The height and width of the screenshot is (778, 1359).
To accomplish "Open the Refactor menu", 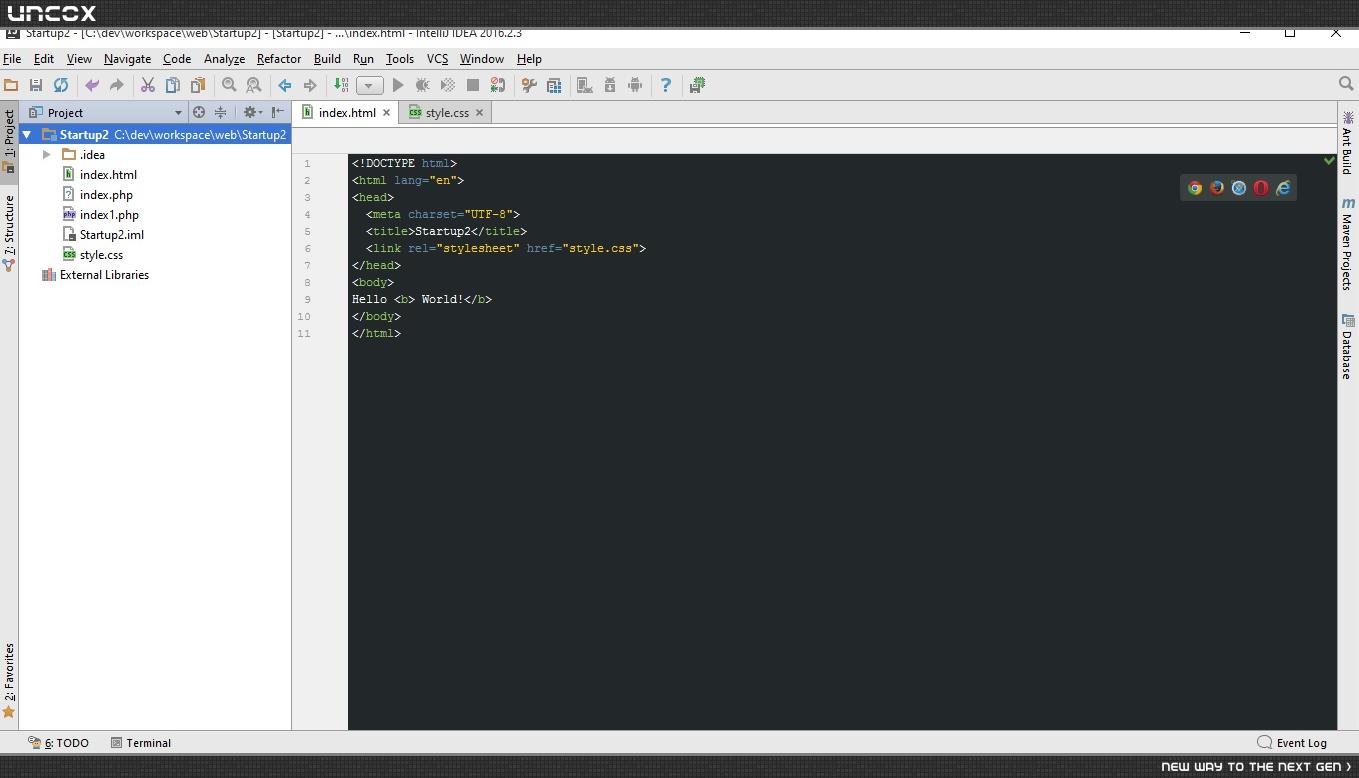I will point(278,59).
